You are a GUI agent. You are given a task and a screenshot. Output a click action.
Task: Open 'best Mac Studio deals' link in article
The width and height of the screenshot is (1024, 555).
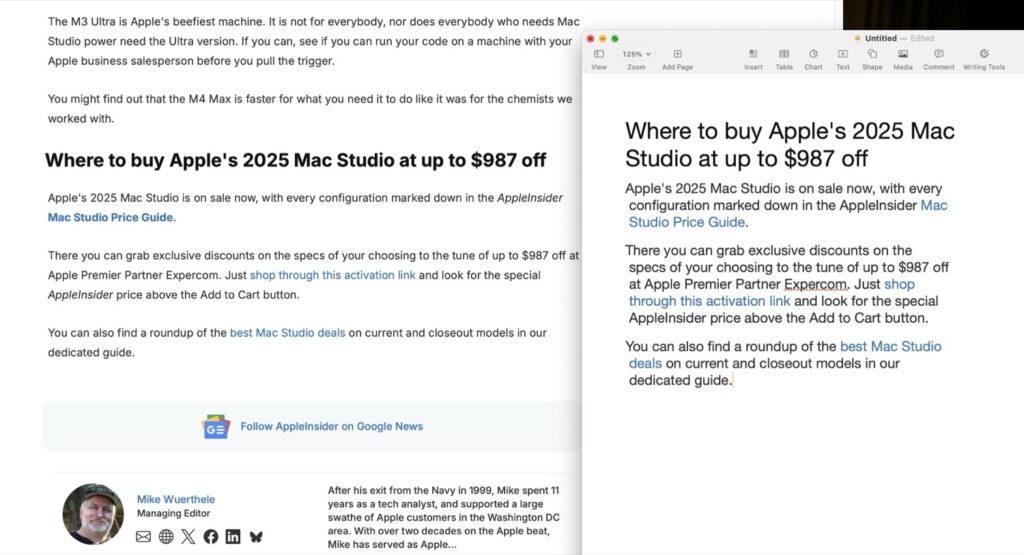click(x=287, y=332)
